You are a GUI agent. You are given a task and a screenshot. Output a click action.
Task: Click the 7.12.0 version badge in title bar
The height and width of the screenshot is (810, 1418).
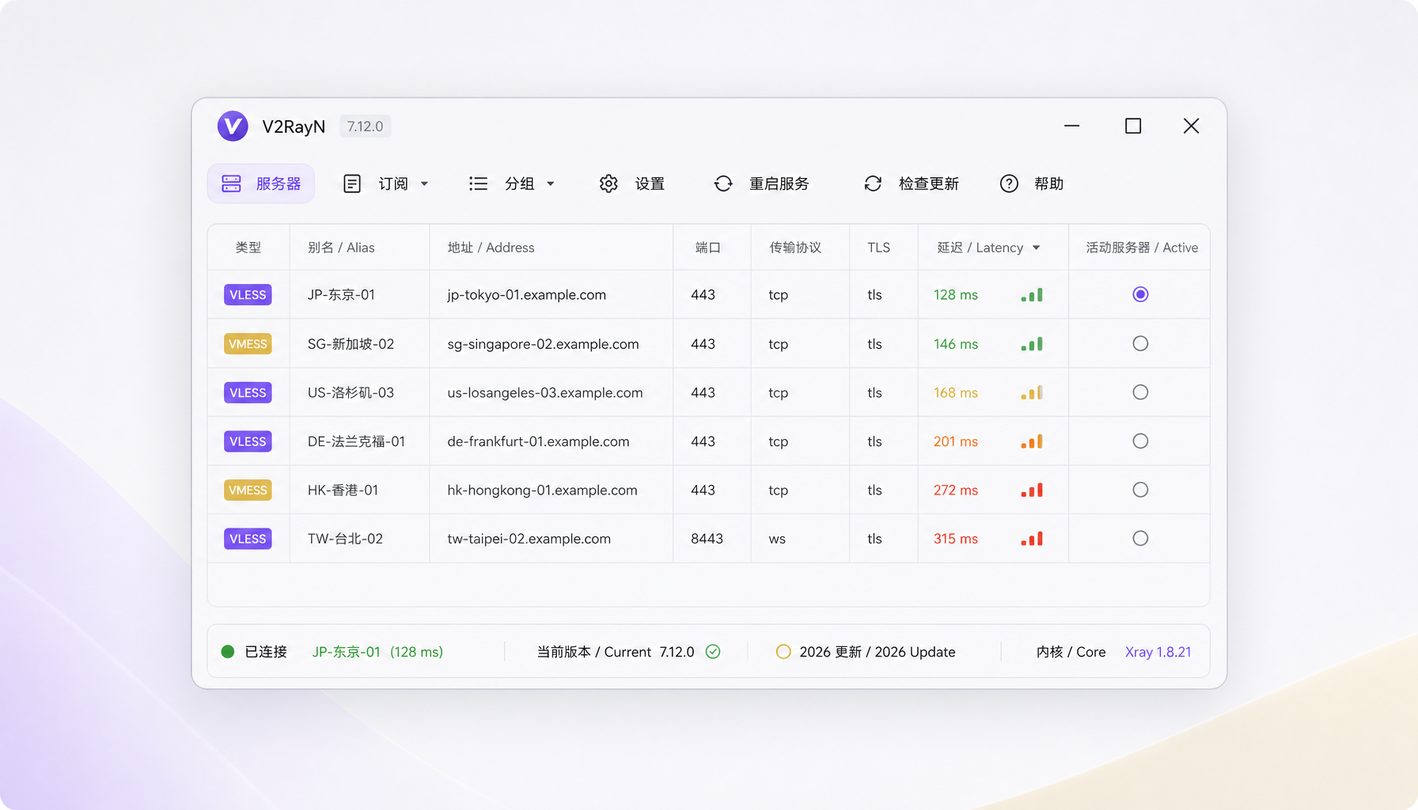point(365,126)
